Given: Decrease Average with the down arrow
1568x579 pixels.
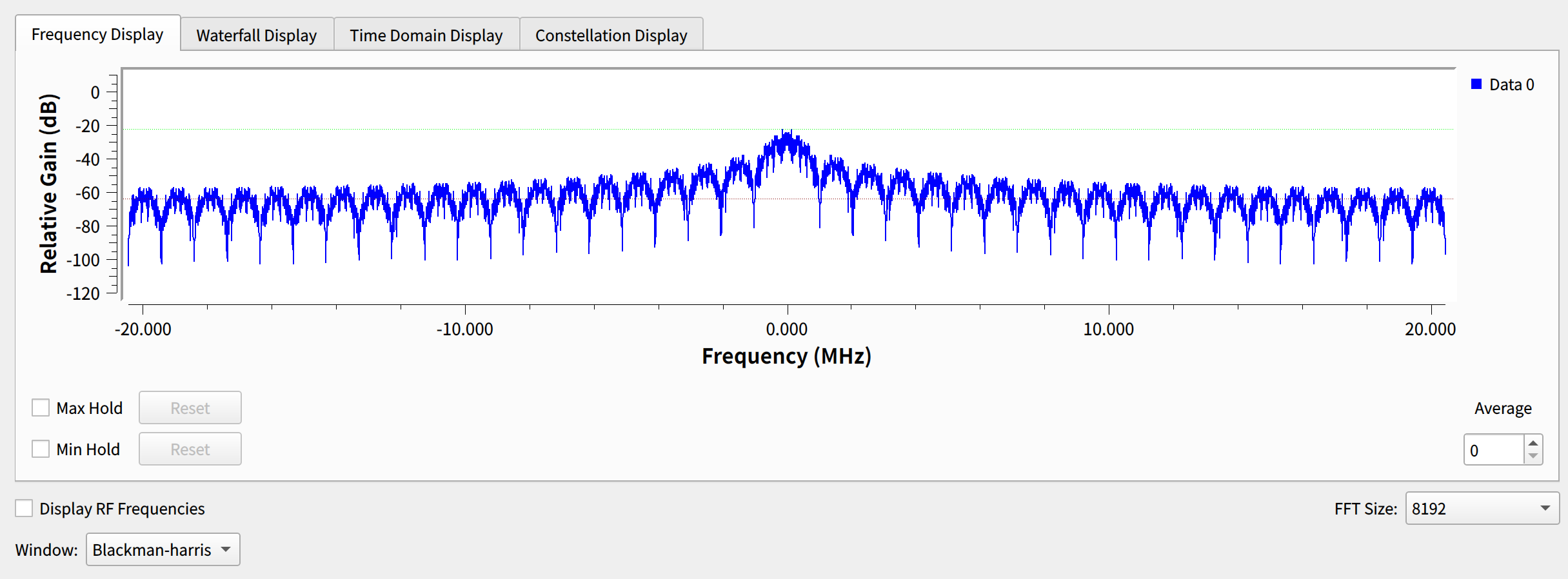Looking at the screenshot, I should coord(1533,456).
